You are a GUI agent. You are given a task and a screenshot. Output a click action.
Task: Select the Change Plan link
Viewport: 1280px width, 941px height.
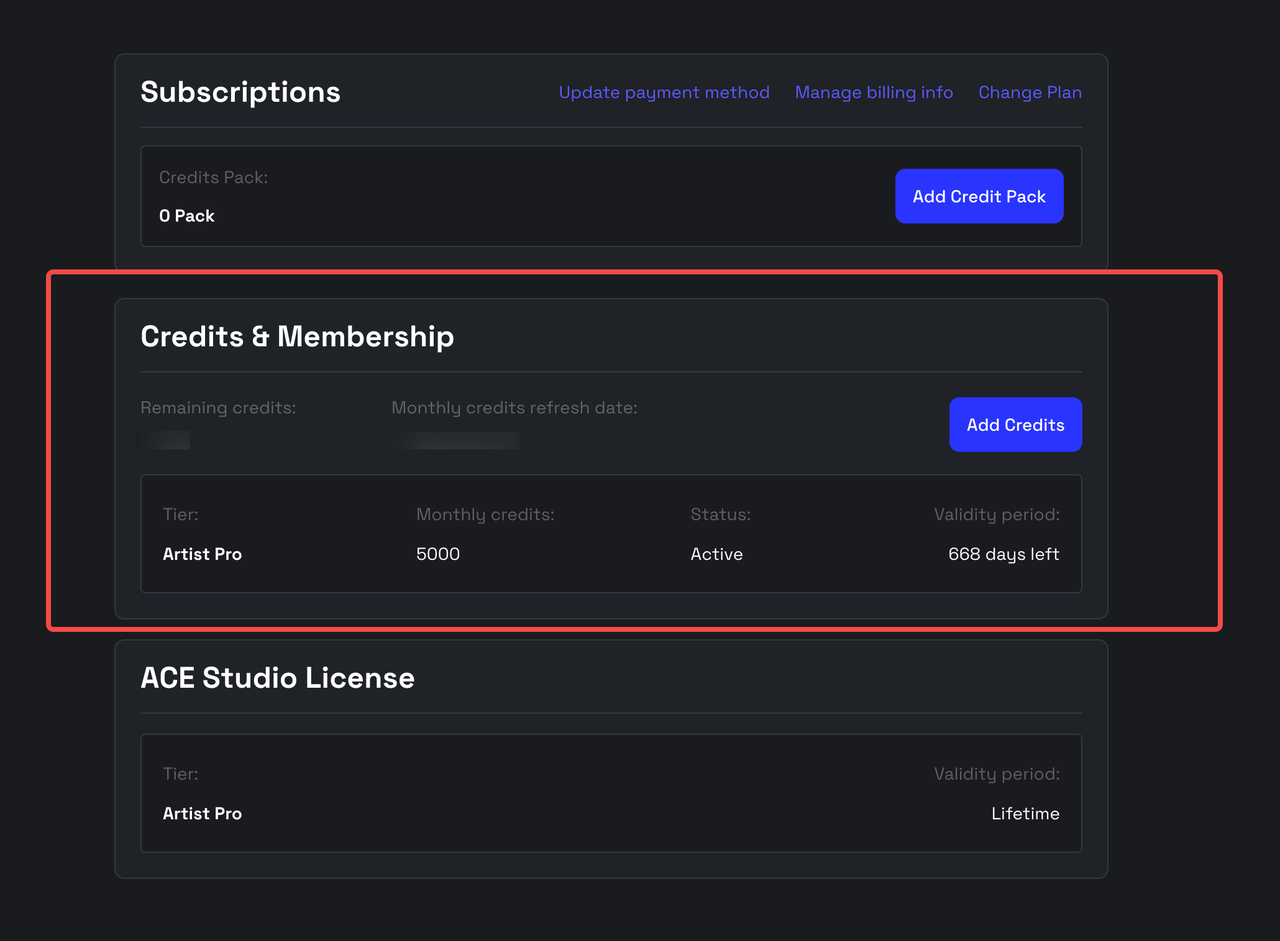pos(1029,92)
